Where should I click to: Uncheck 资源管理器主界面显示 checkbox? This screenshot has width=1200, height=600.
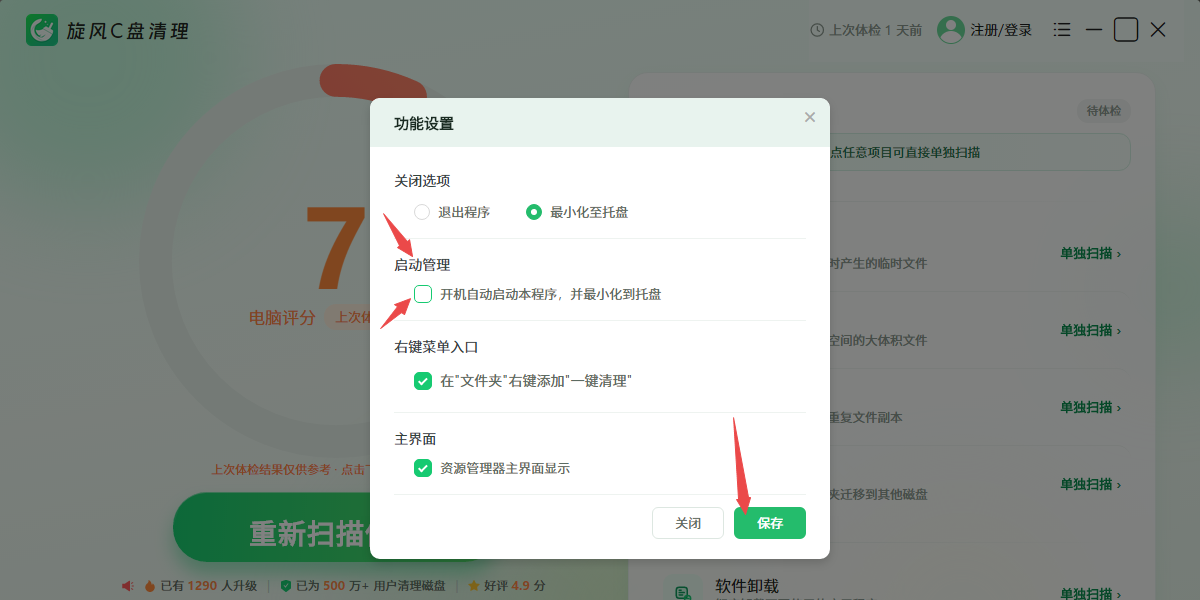tap(423, 467)
